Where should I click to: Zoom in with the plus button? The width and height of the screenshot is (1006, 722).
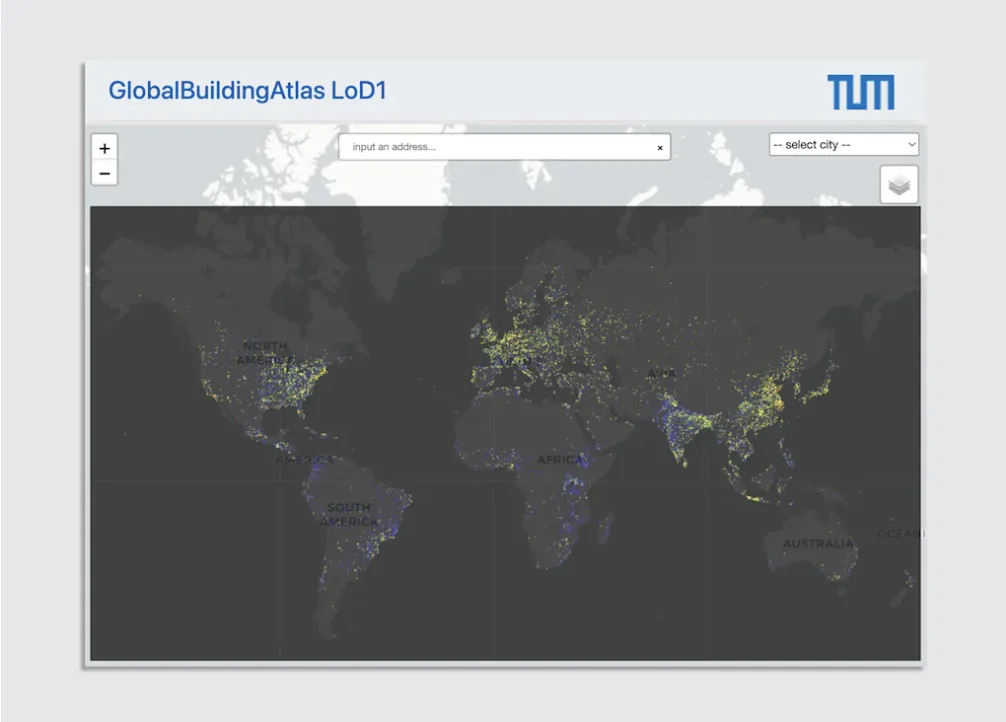pyautogui.click(x=105, y=148)
